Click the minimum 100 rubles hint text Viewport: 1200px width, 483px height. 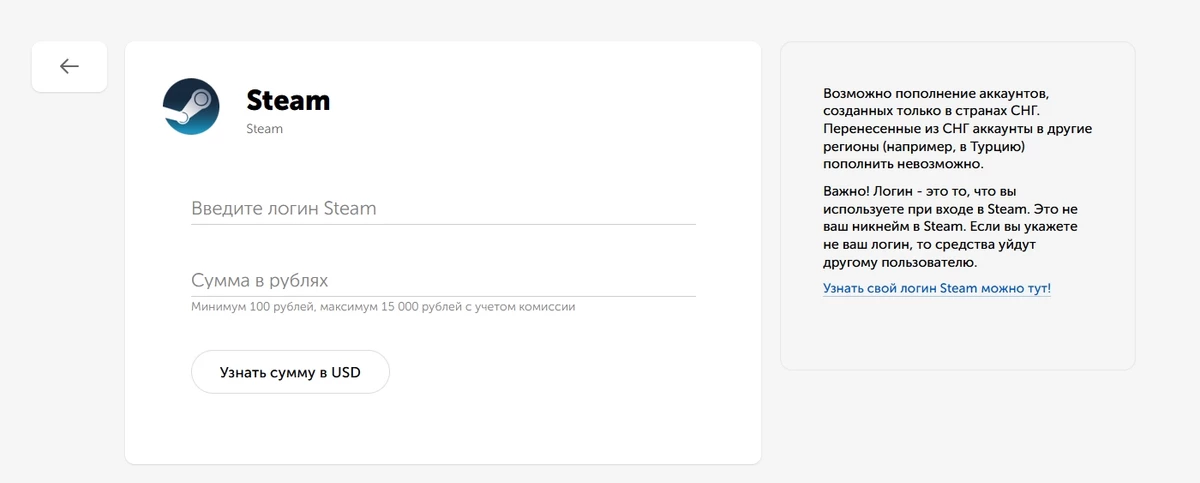(382, 307)
